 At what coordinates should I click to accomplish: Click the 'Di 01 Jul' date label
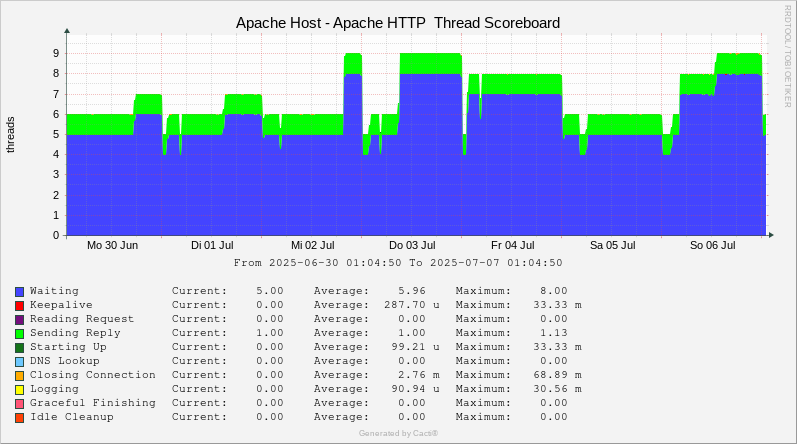(212, 245)
